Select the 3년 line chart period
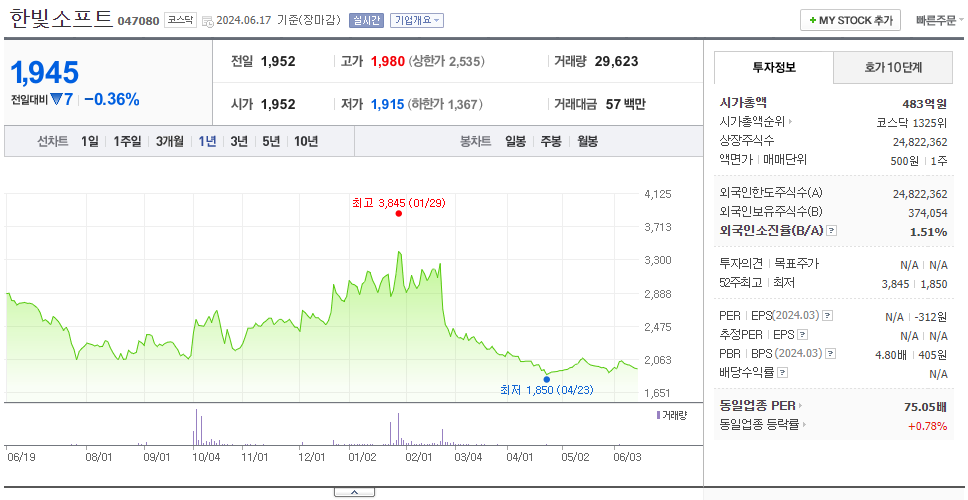 point(239,141)
